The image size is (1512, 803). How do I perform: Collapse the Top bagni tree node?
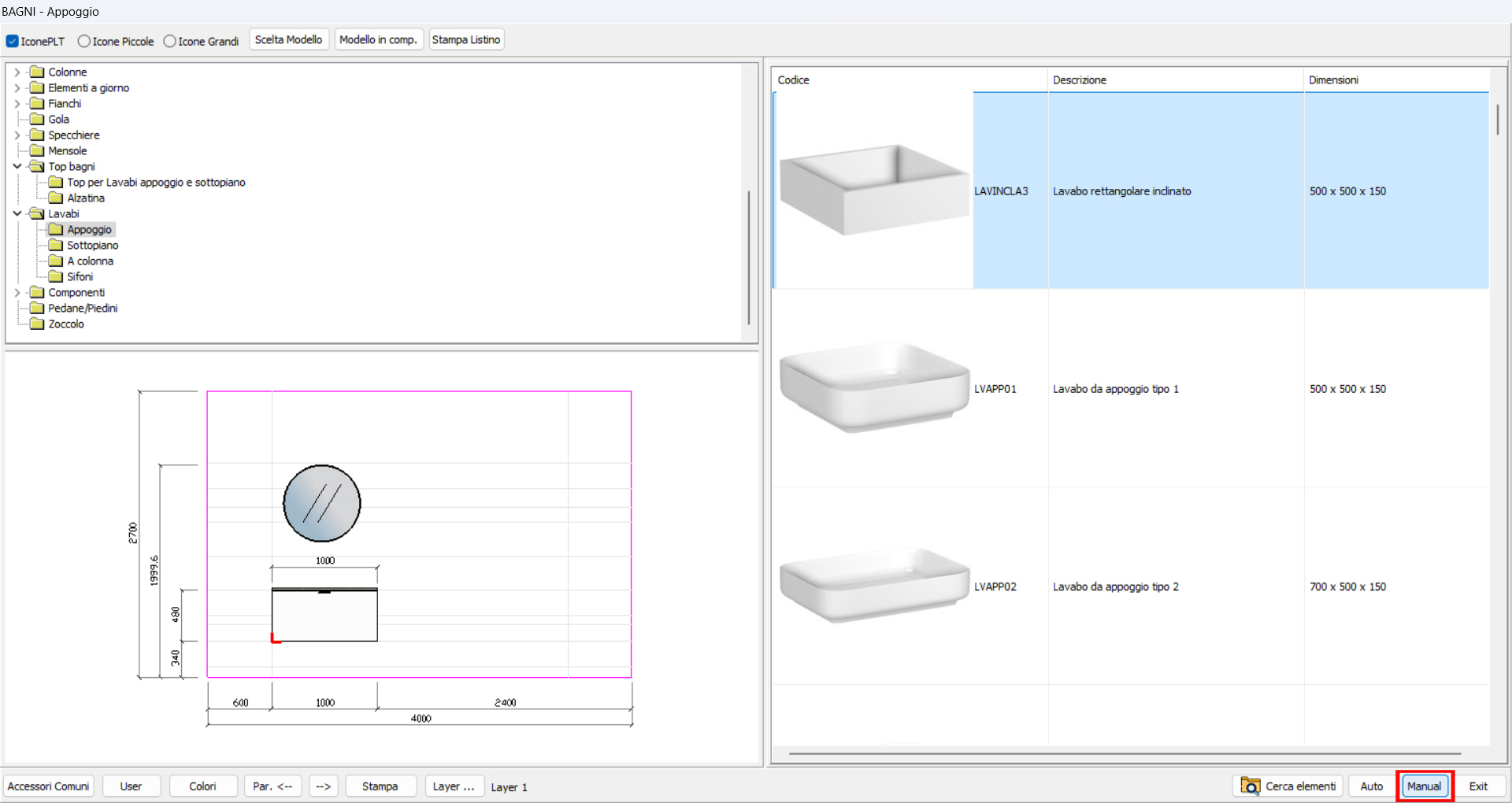click(x=17, y=166)
